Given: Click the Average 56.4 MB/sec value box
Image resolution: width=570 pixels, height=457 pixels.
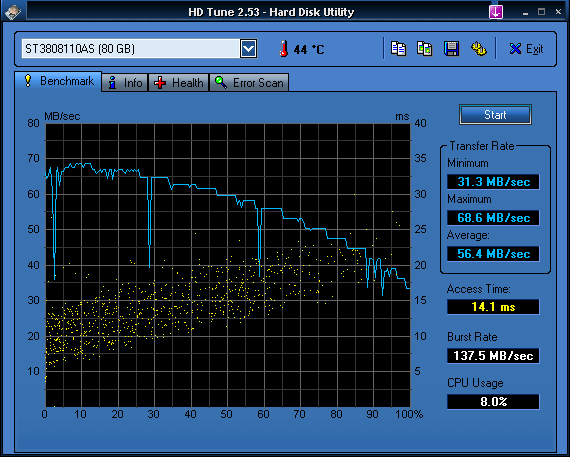Looking at the screenshot, I should [x=493, y=254].
